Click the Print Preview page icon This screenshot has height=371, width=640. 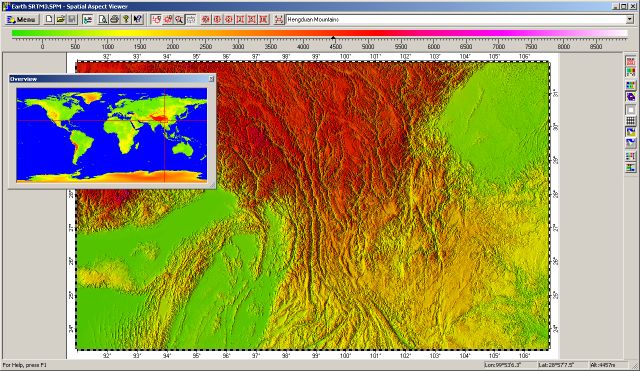(103, 19)
